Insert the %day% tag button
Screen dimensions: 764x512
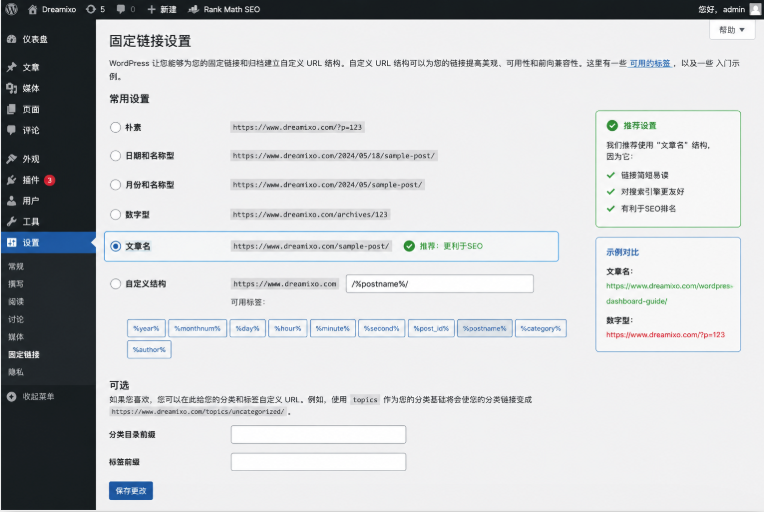248,328
